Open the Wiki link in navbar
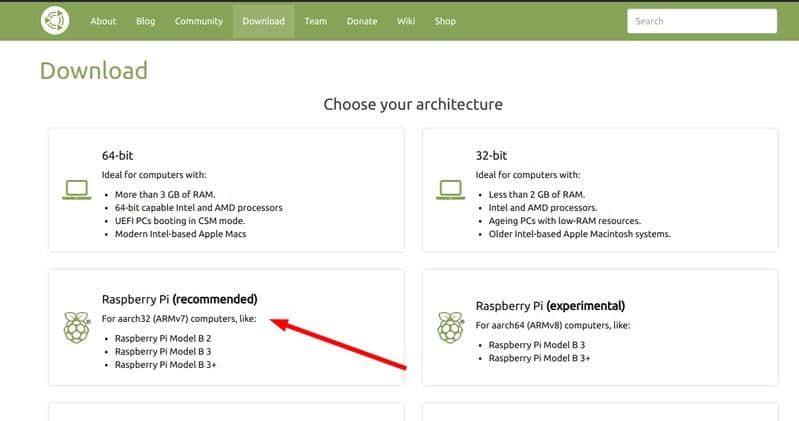This screenshot has width=799, height=421. point(406,21)
